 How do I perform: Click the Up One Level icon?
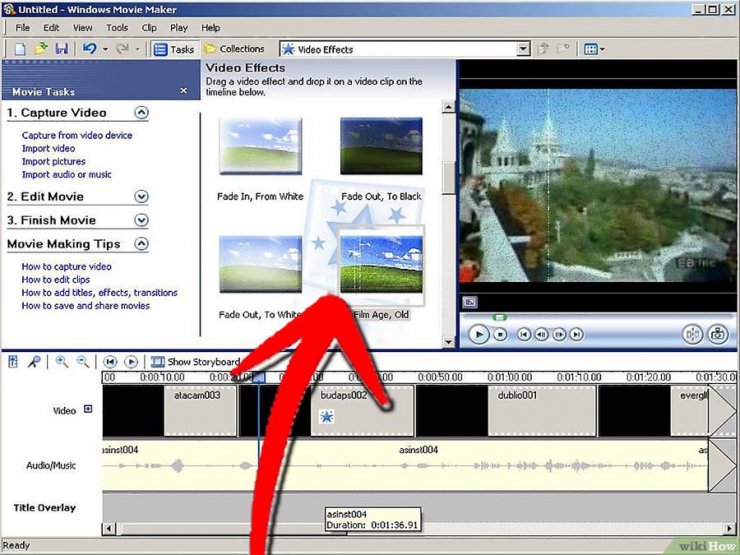click(x=543, y=49)
